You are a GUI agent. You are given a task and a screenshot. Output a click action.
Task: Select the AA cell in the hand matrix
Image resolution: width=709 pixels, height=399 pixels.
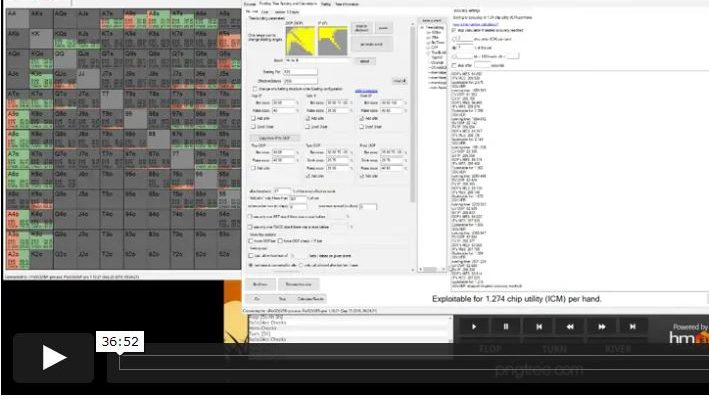(17, 19)
